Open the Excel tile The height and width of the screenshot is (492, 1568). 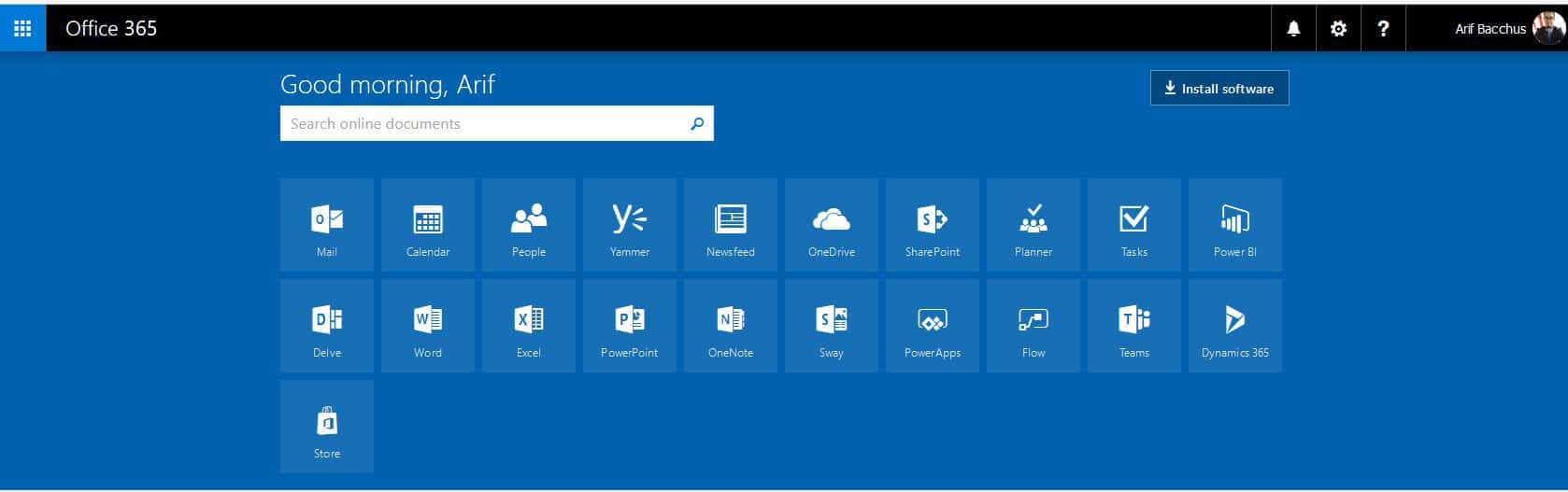point(529,326)
